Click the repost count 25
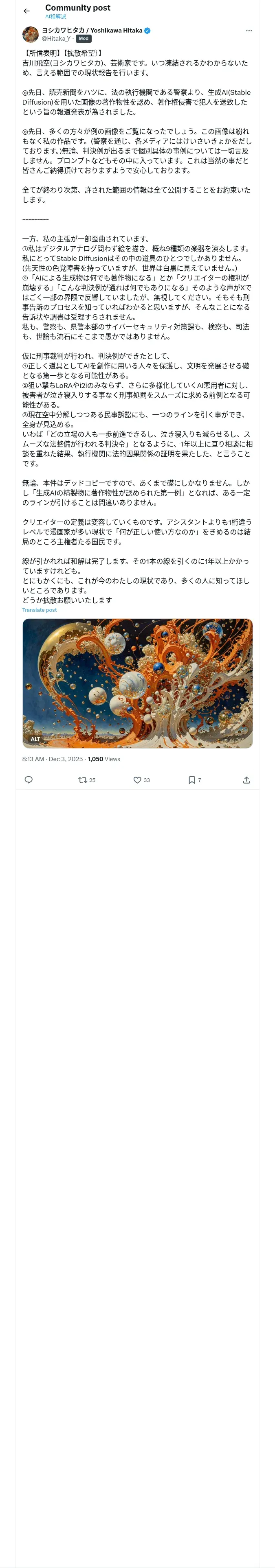This screenshot has height=1568, width=275. point(92,780)
